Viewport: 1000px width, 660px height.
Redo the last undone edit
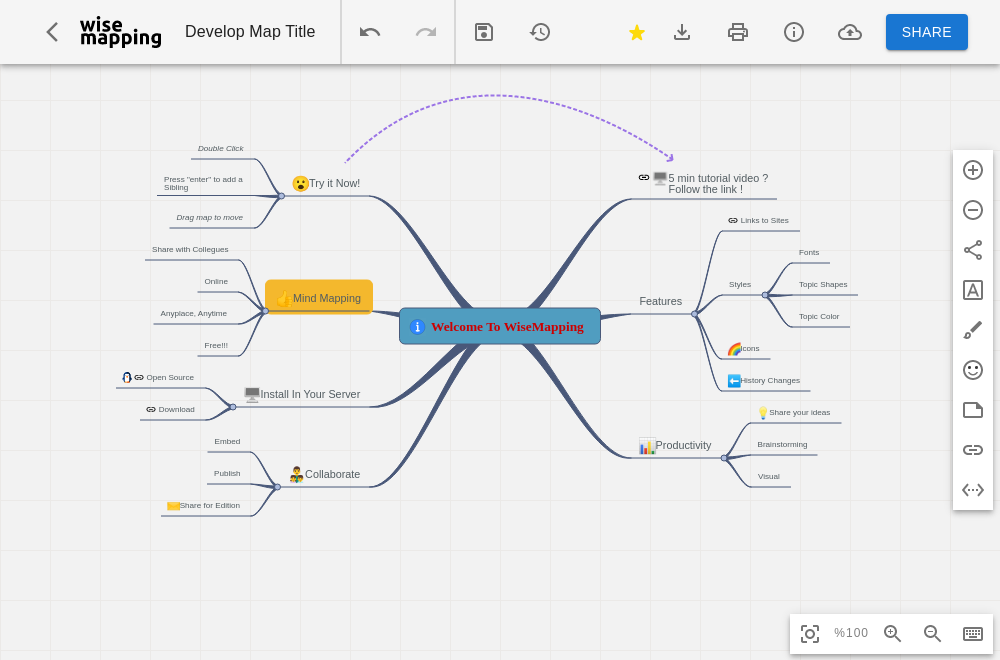pyautogui.click(x=425, y=32)
